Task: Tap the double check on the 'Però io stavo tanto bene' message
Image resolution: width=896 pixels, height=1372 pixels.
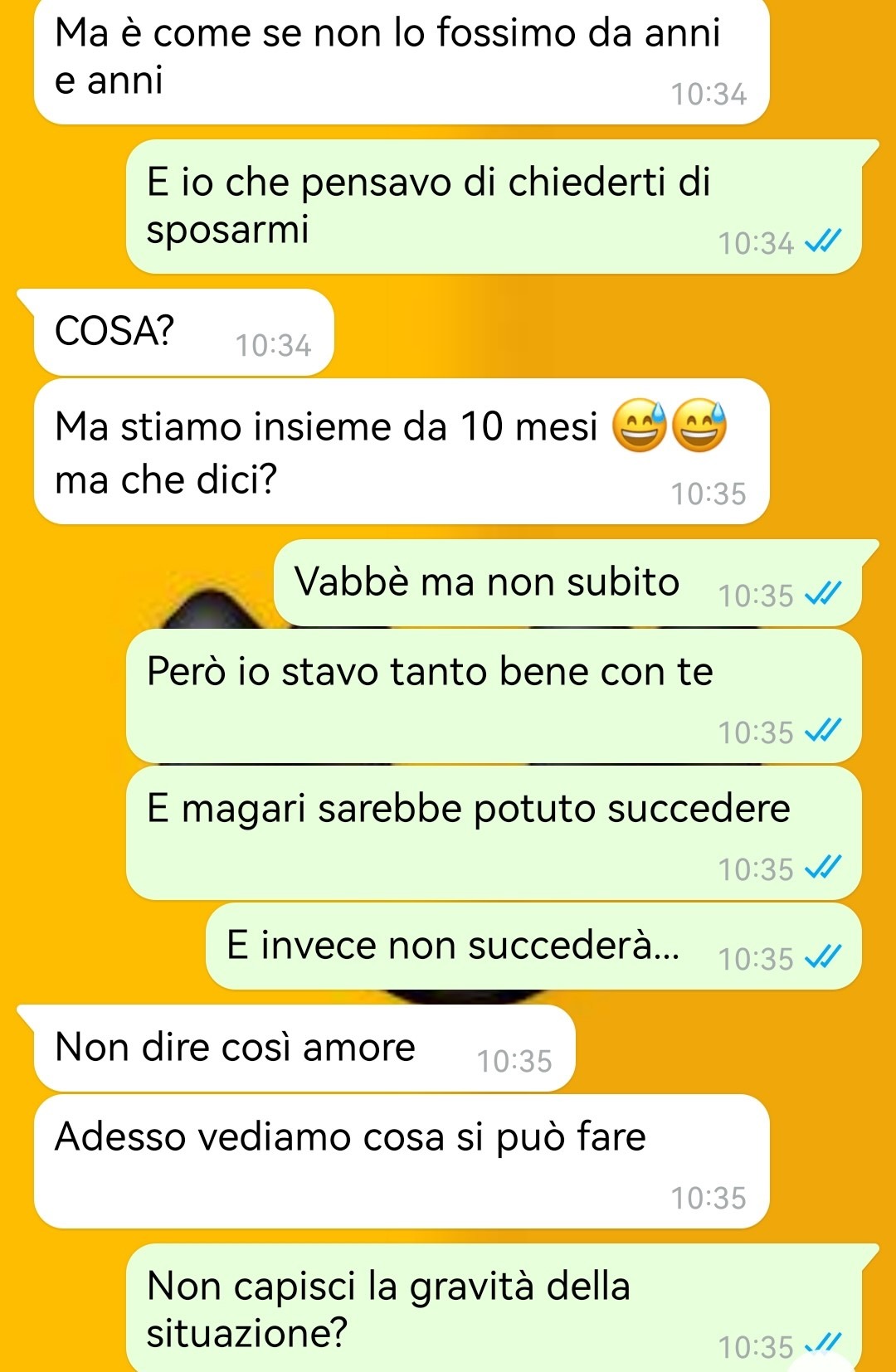Action: click(x=824, y=731)
